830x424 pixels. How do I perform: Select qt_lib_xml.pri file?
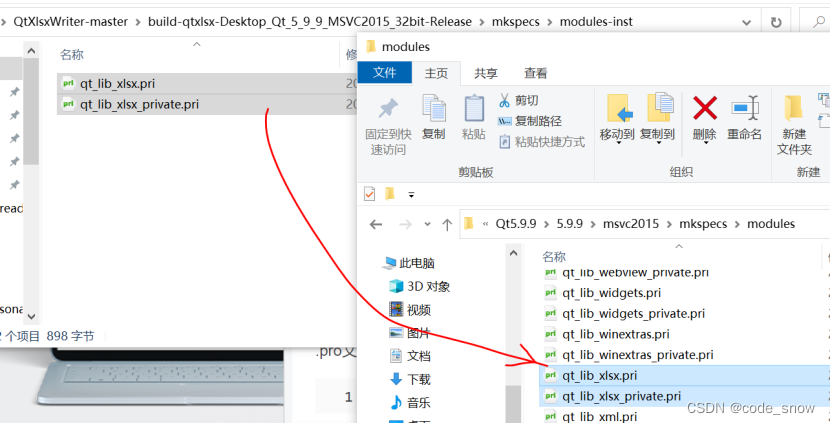[599, 417]
